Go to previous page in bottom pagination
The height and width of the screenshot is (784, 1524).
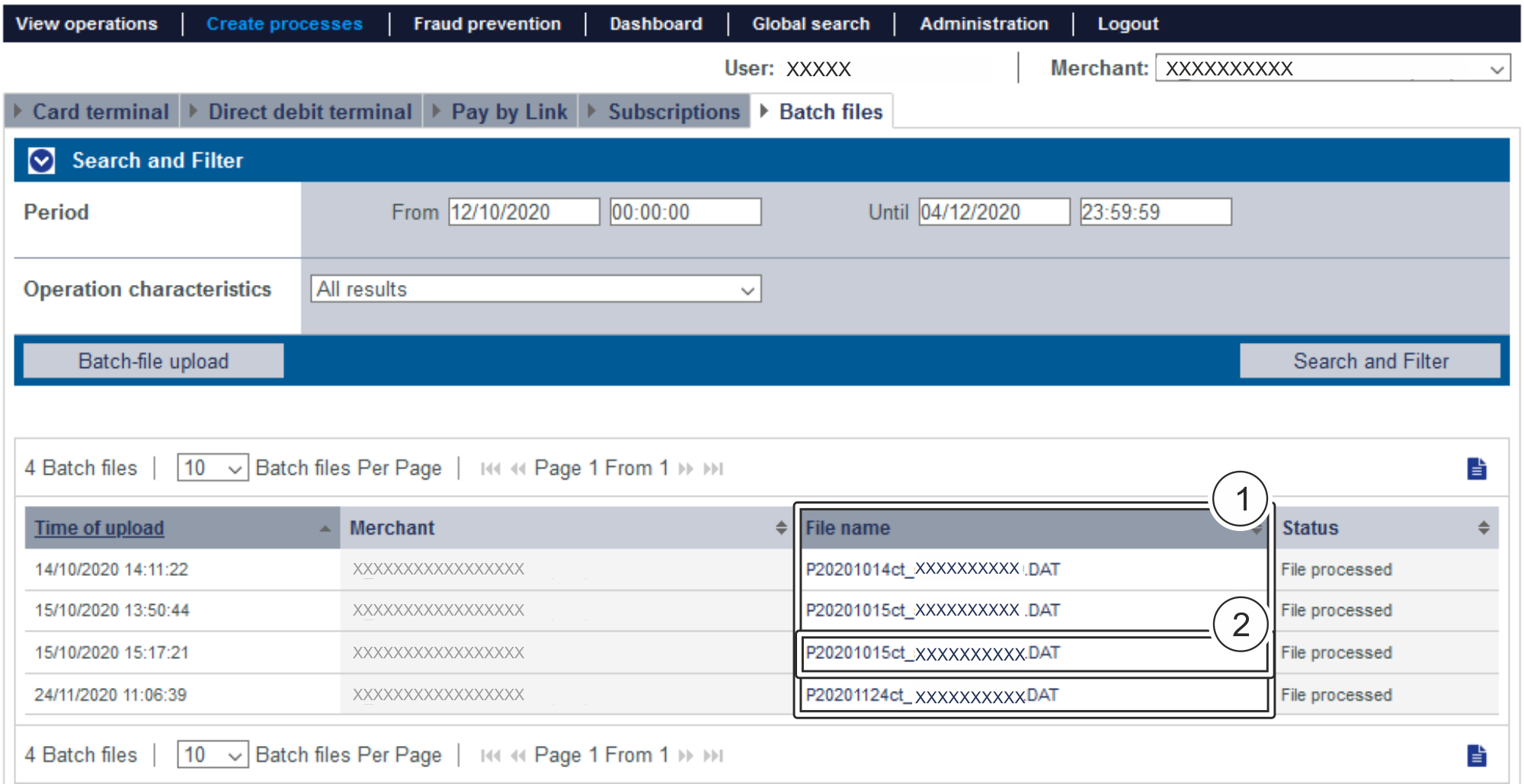(x=518, y=756)
